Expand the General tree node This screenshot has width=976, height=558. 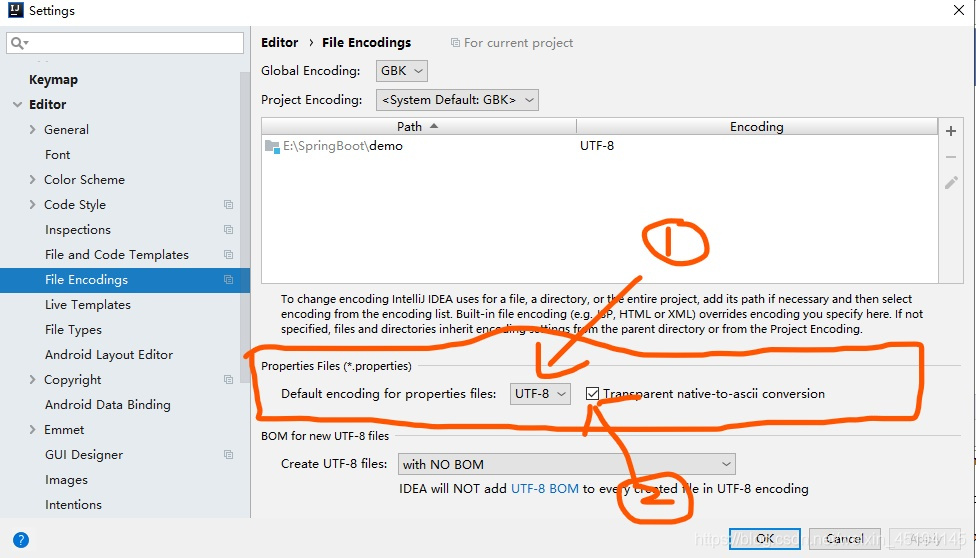click(x=32, y=130)
